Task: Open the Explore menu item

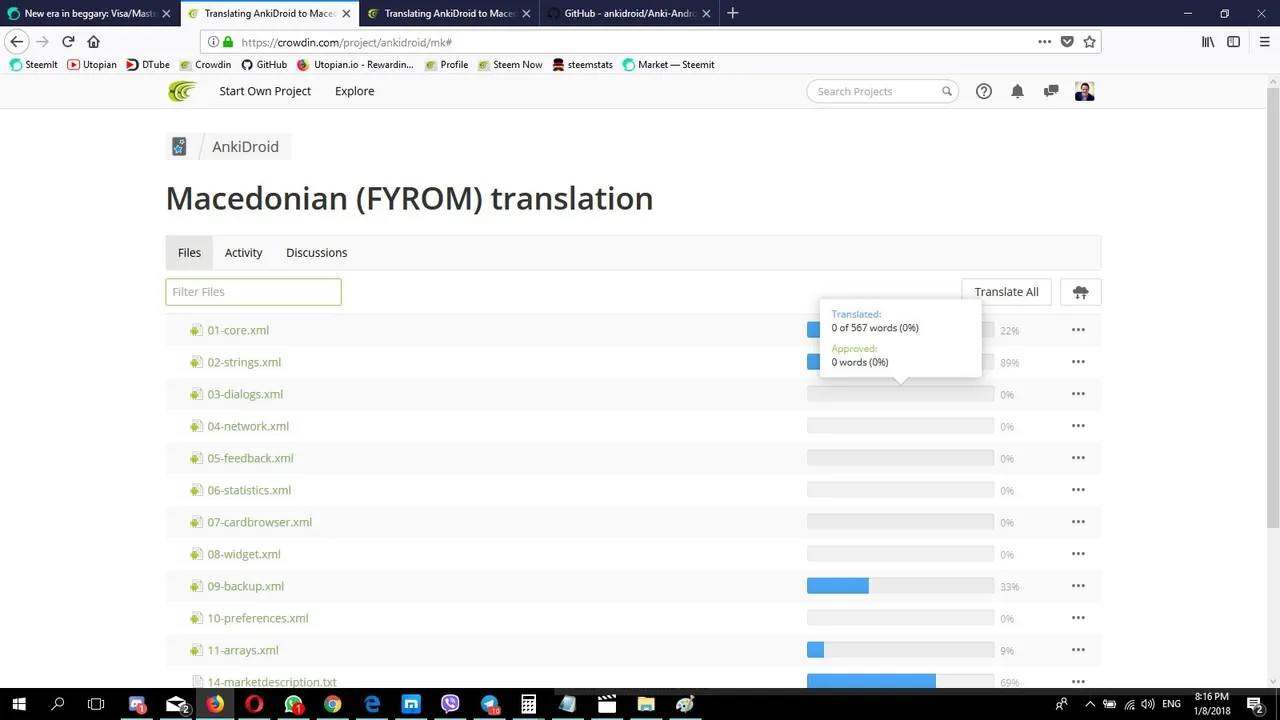Action: click(354, 91)
